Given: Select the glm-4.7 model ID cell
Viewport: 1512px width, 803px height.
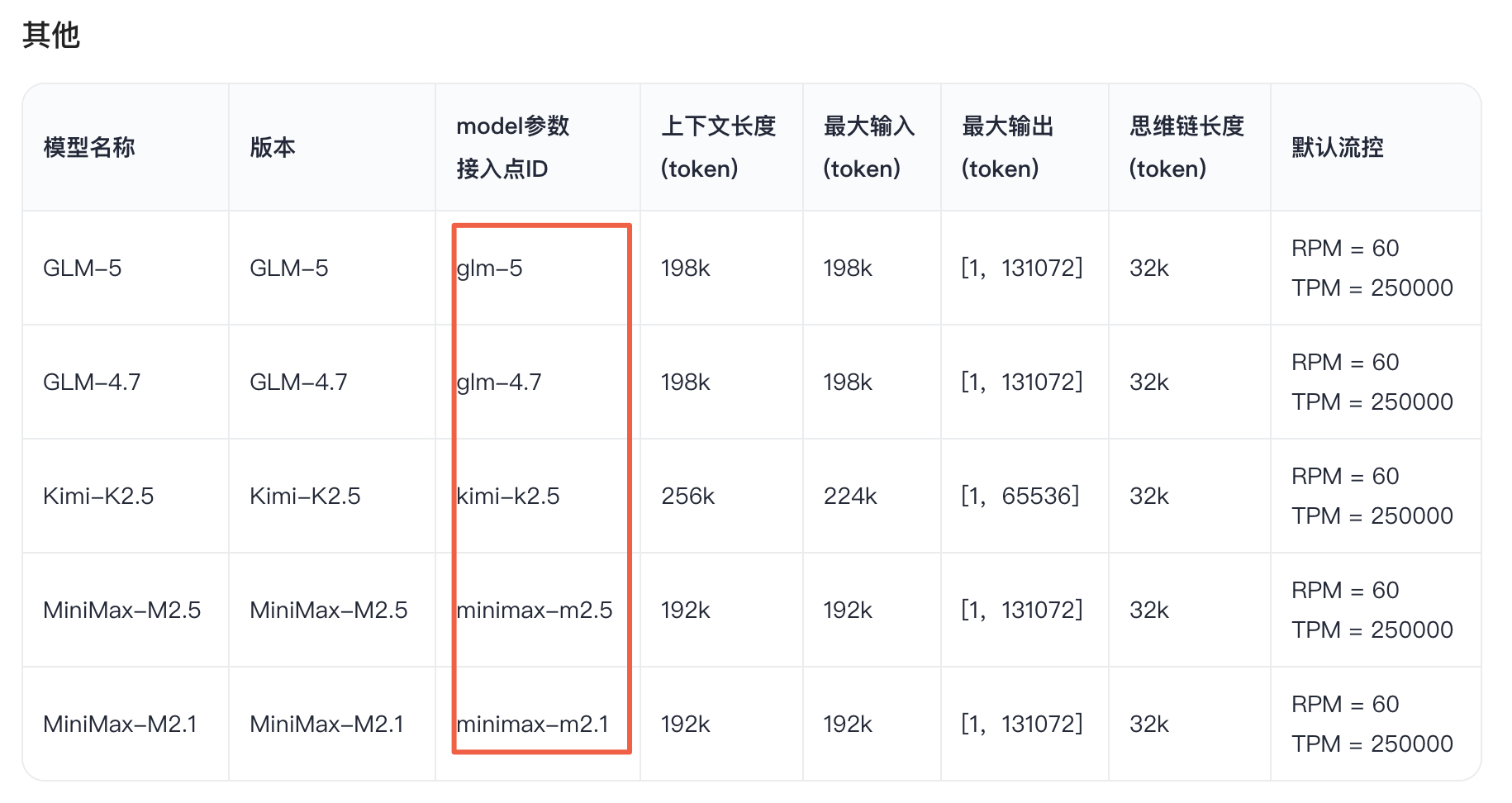Looking at the screenshot, I should point(499,382).
